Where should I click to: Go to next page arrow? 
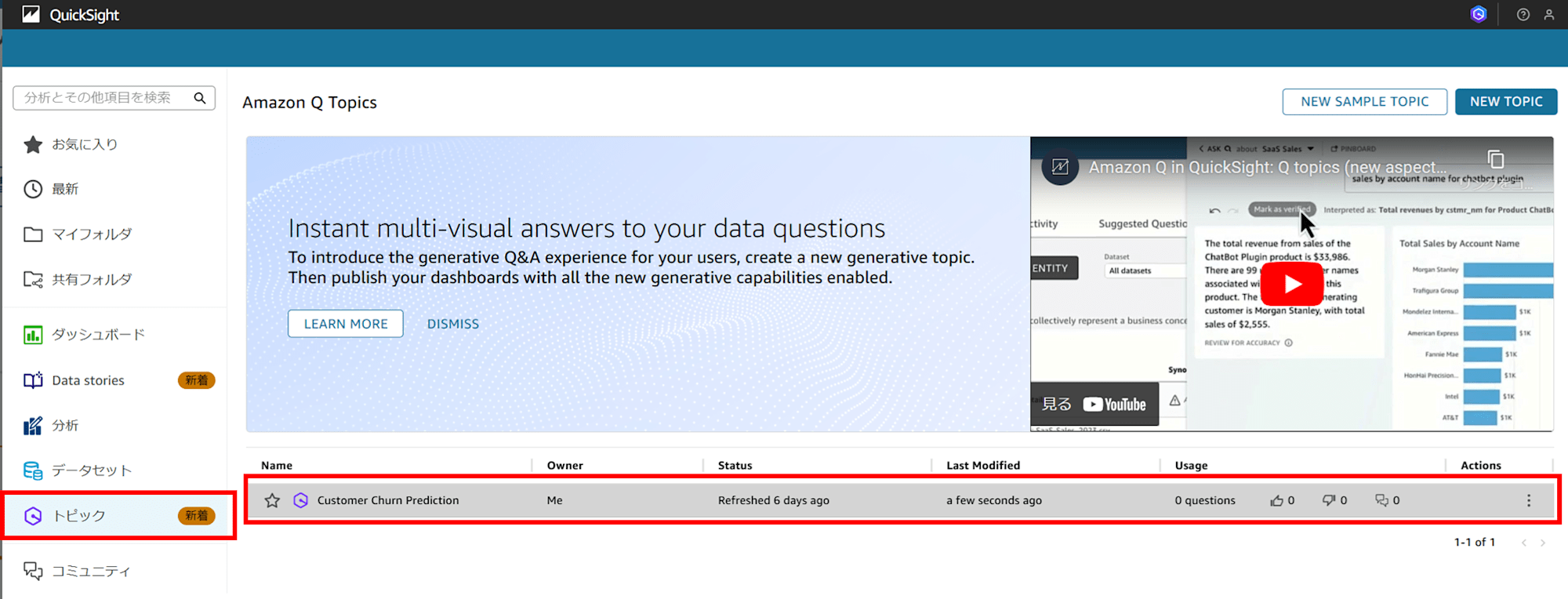pos(1543,543)
